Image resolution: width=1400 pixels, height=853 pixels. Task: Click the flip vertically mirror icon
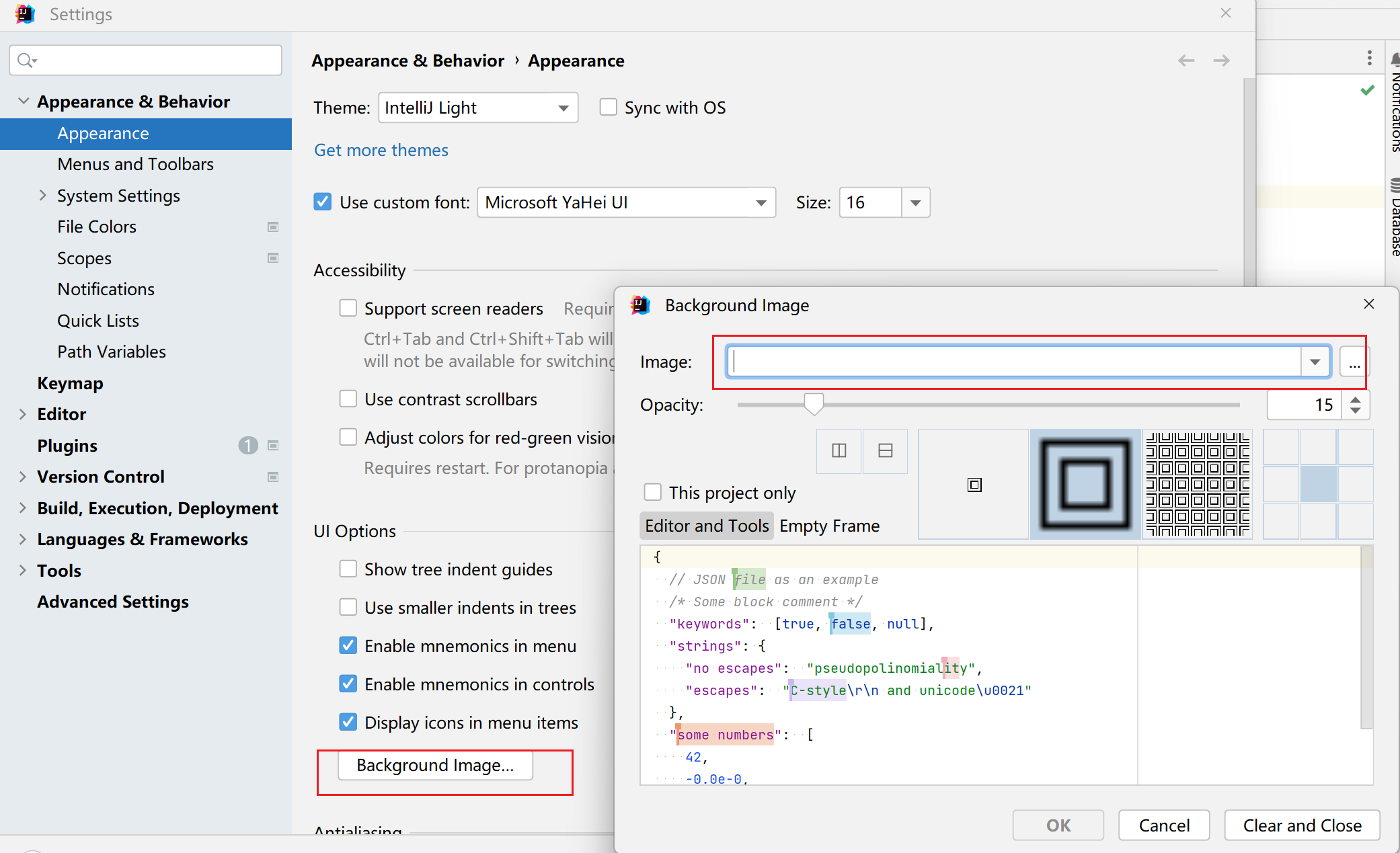tap(885, 451)
